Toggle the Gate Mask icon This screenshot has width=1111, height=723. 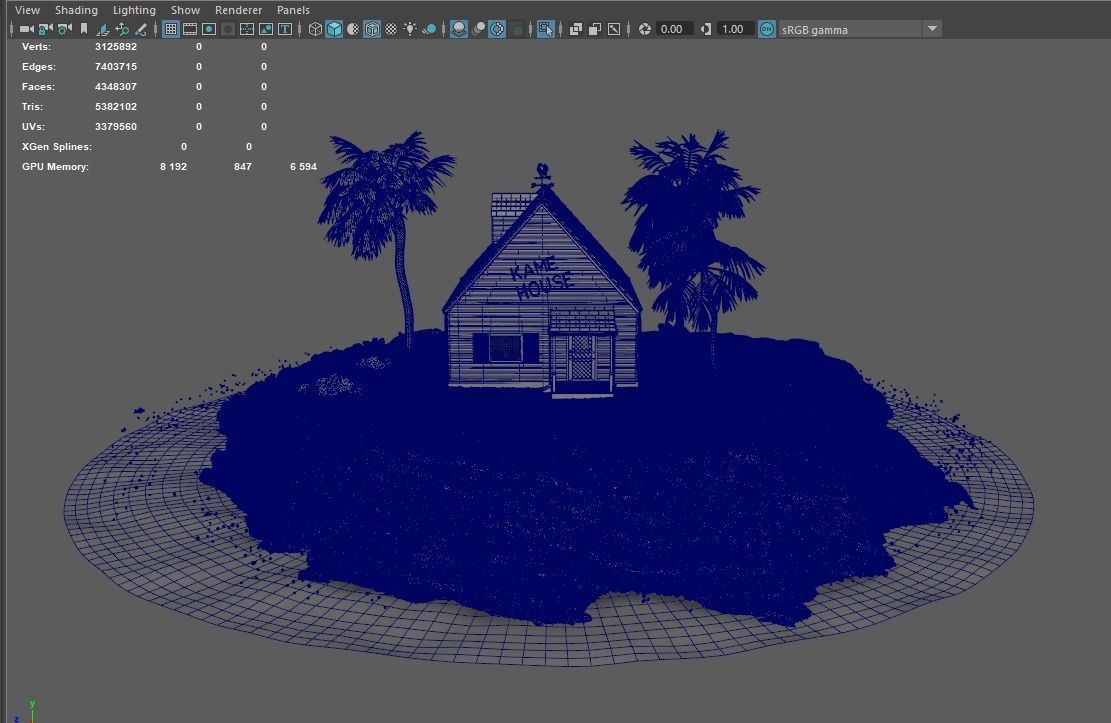point(228,29)
